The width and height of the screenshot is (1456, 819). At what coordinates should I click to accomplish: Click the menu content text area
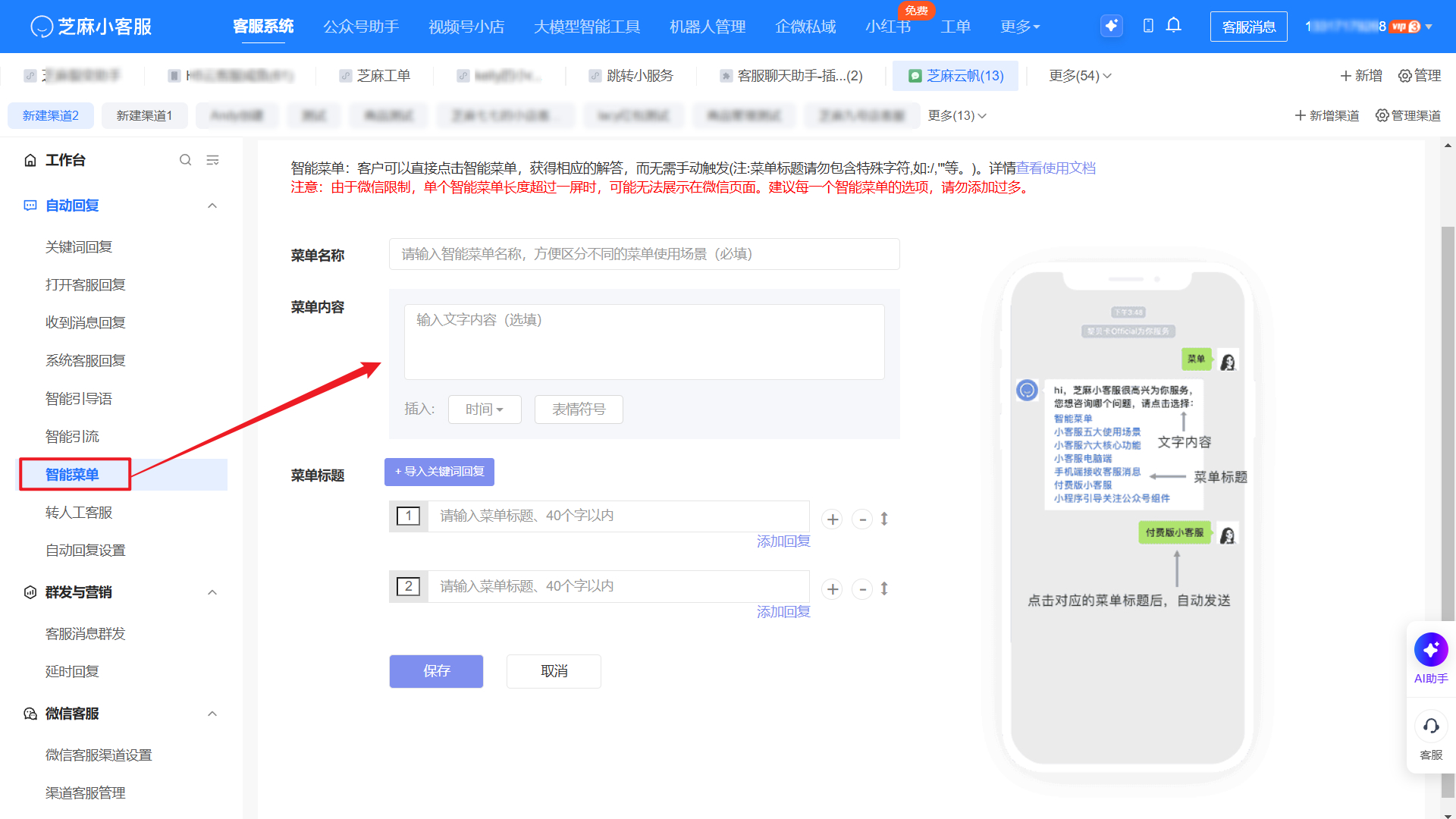(x=644, y=342)
